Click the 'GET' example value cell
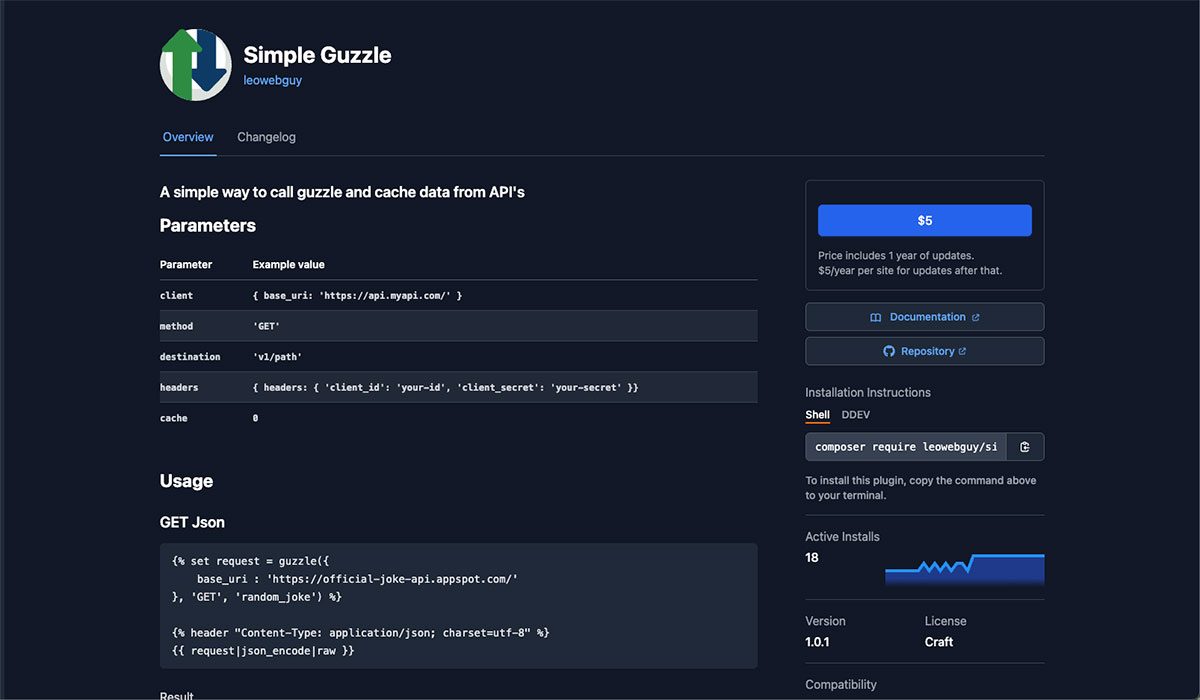 (267, 326)
